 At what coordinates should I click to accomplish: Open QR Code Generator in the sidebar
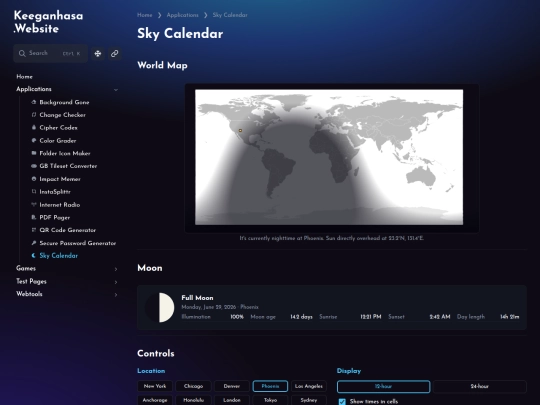[68, 230]
